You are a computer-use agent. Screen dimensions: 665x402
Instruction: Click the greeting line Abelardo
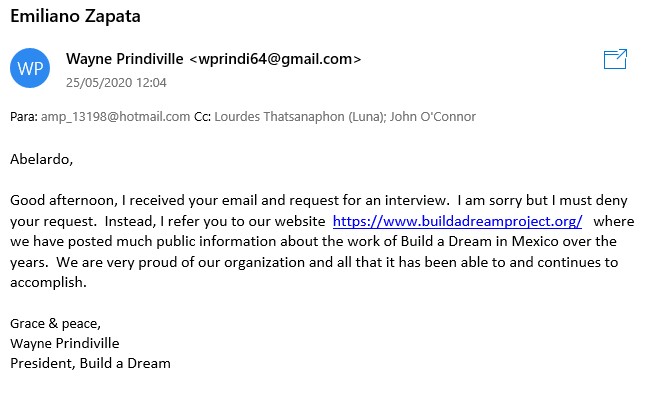coord(42,159)
